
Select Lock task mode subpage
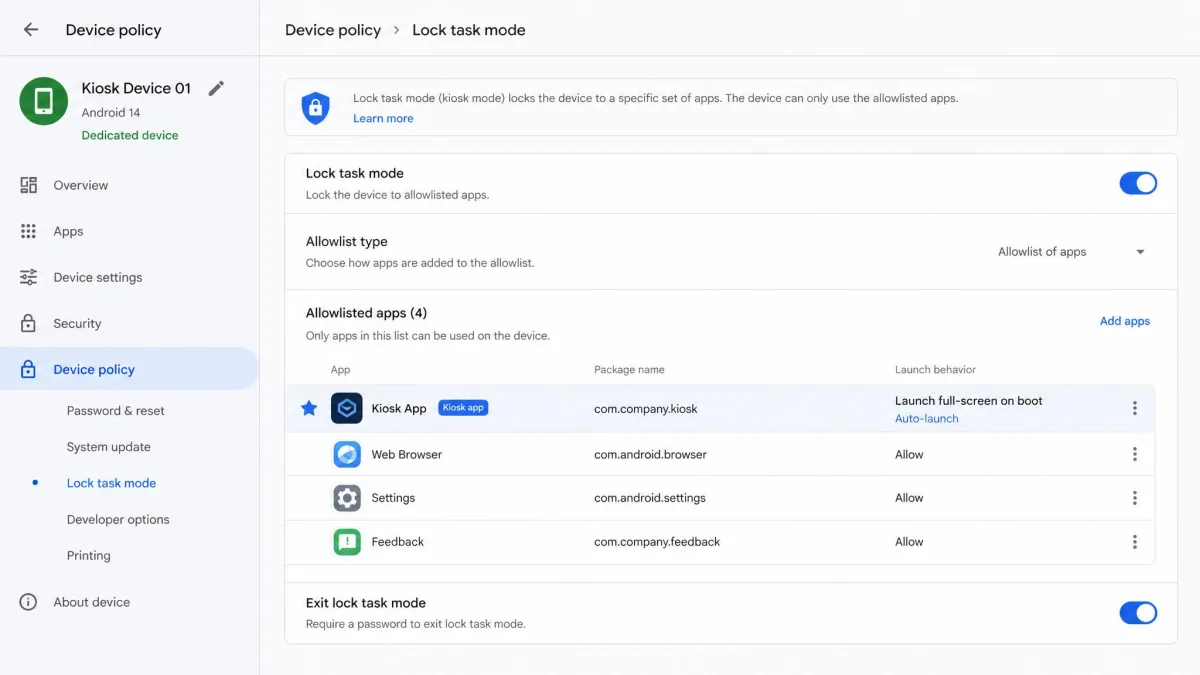tap(111, 483)
